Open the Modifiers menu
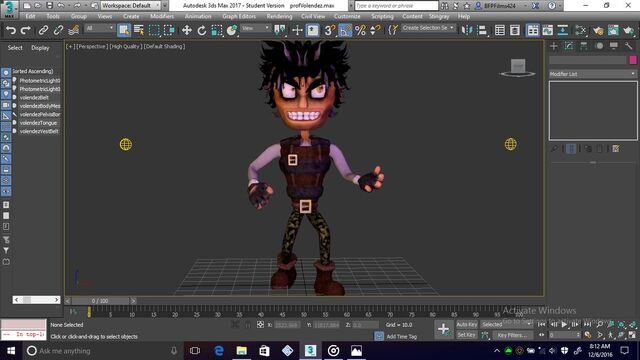 (x=162, y=16)
